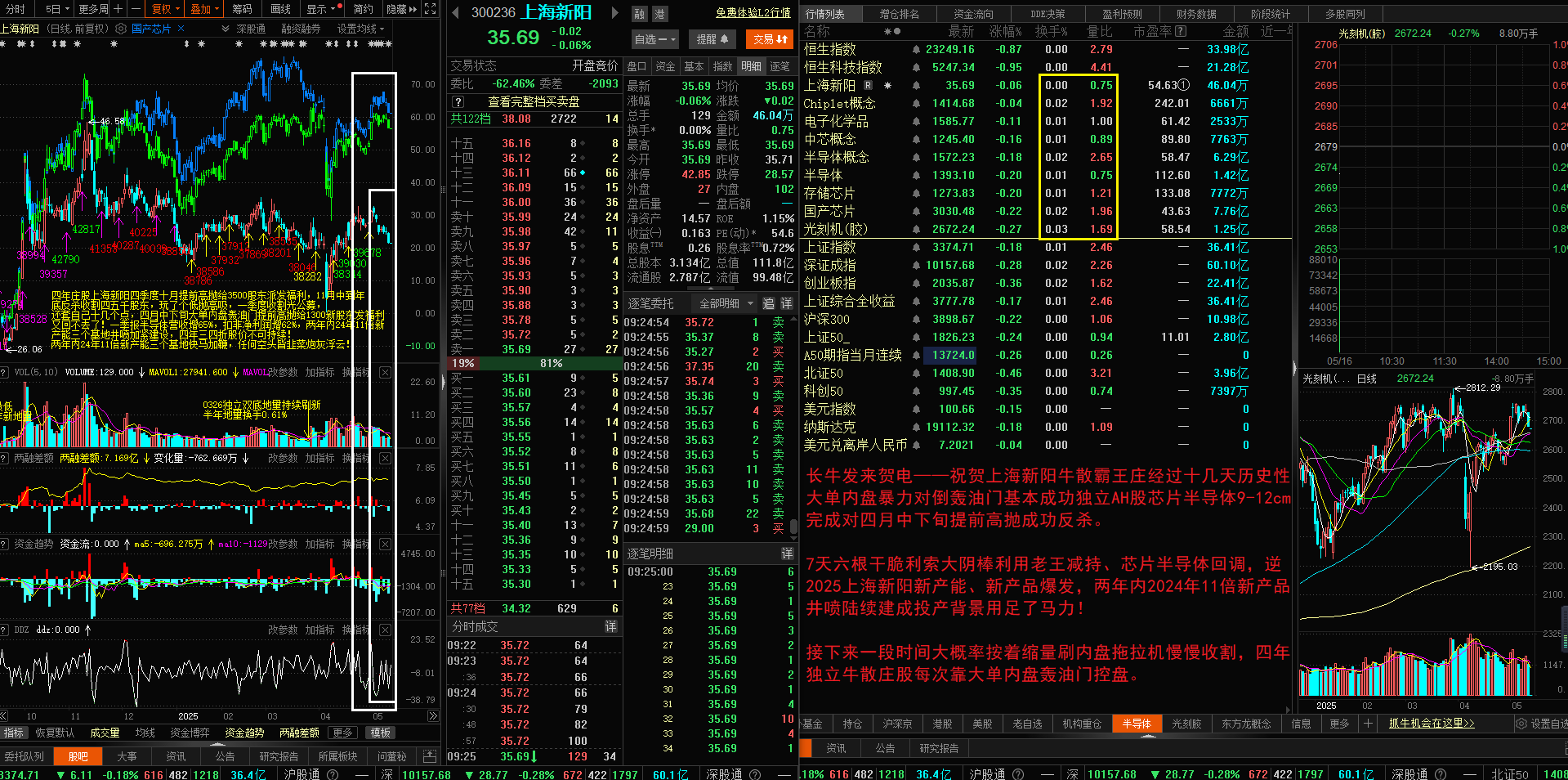Click 详 detail icon of 逐笔委托

tap(786, 303)
